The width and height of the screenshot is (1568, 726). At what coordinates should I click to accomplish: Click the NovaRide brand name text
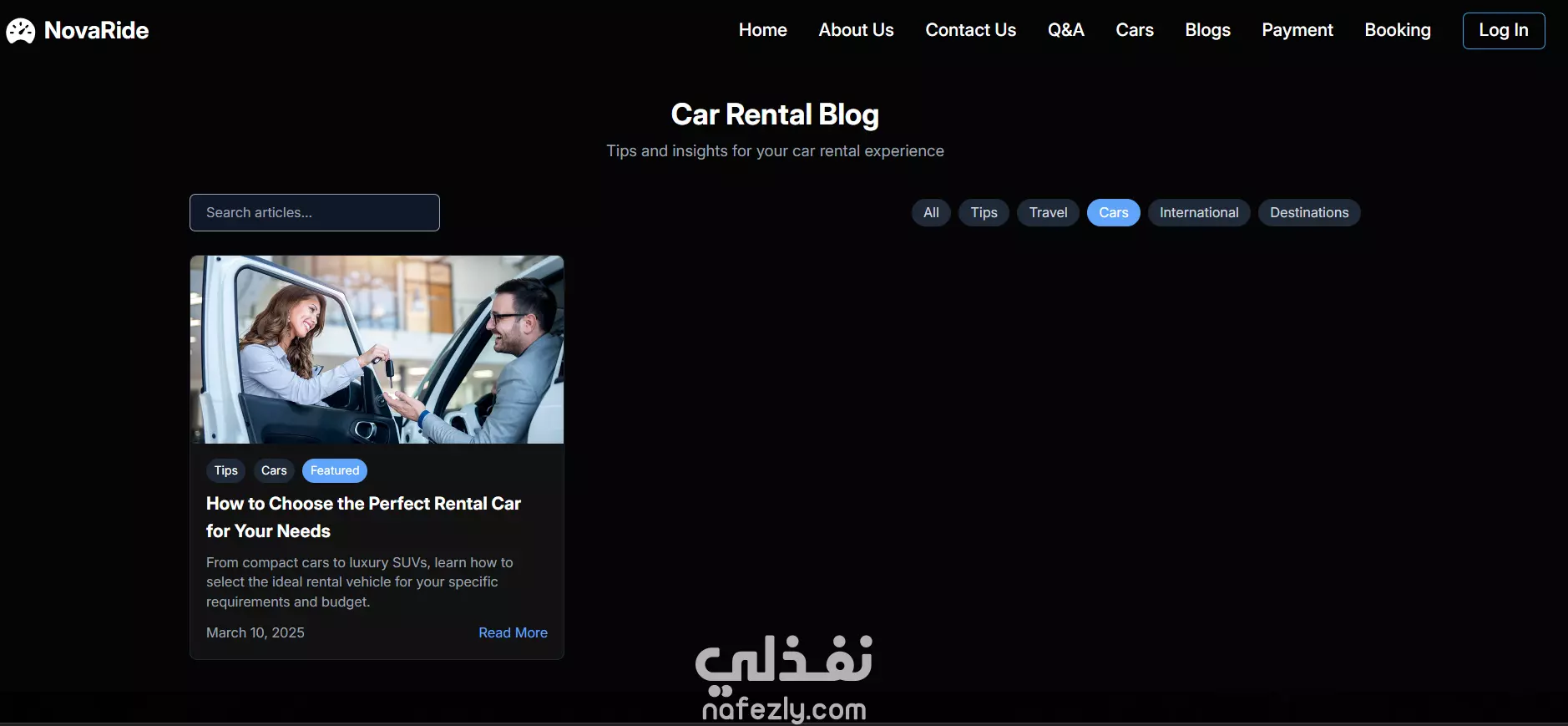(96, 31)
